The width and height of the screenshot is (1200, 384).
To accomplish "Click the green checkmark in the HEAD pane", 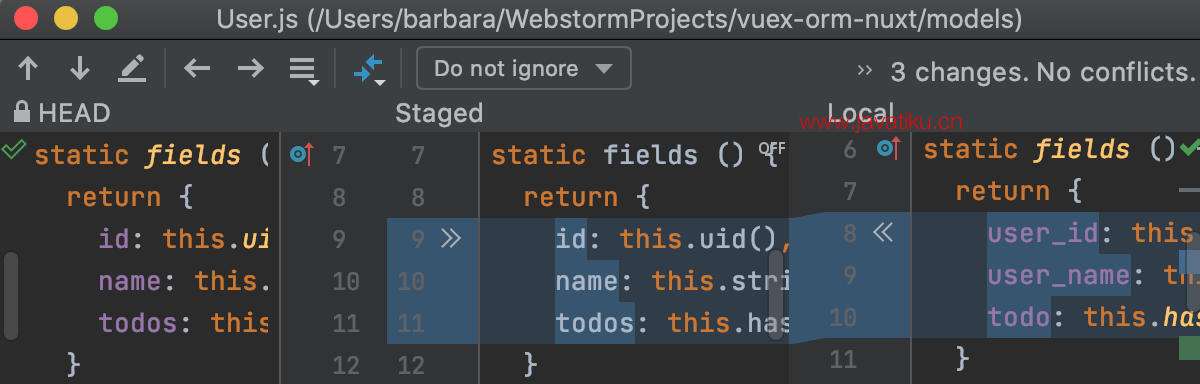I will tap(14, 150).
